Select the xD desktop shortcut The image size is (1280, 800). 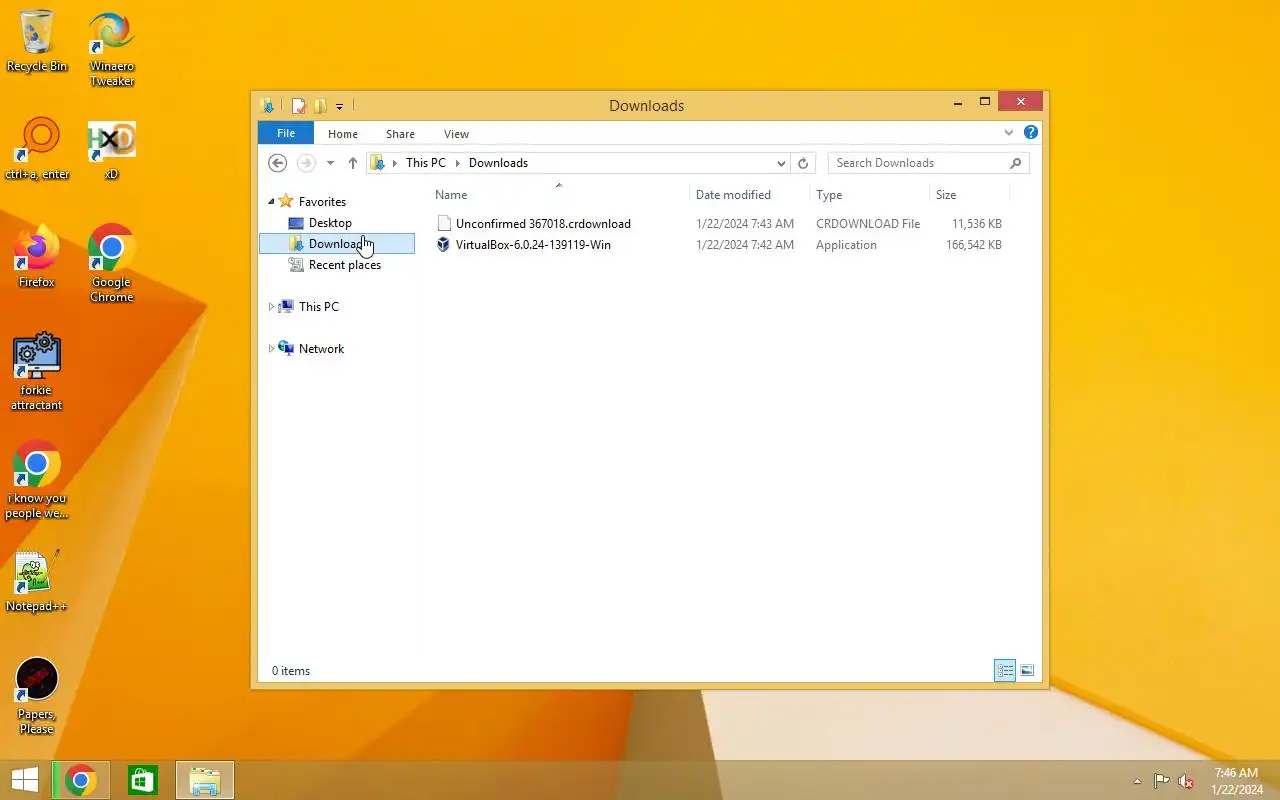[x=112, y=149]
